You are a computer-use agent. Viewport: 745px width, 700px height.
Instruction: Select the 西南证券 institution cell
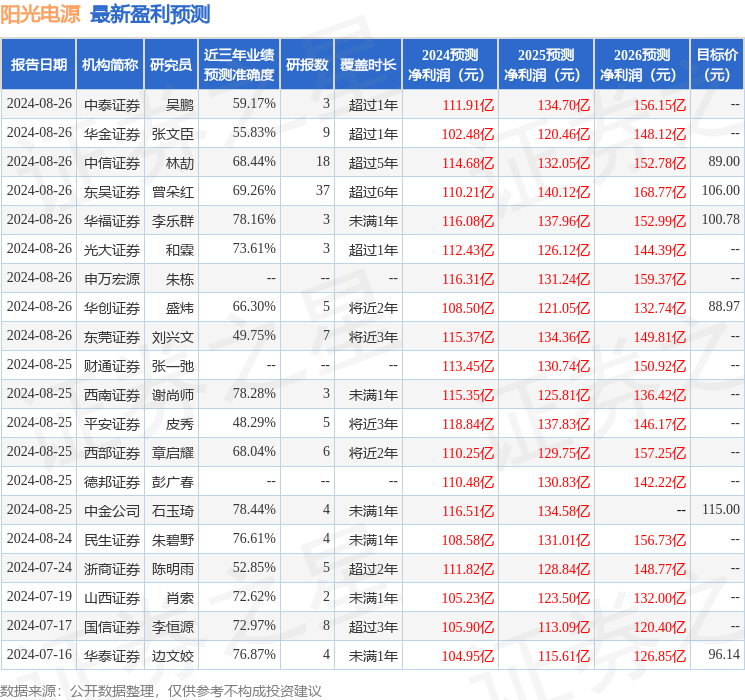(x=112, y=394)
